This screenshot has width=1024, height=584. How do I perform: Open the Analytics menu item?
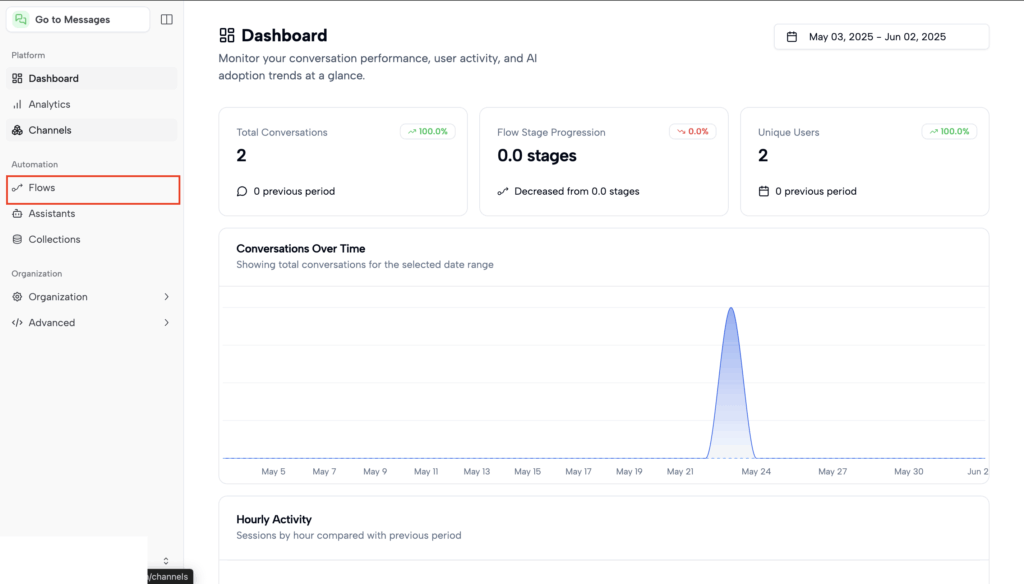tap(49, 104)
